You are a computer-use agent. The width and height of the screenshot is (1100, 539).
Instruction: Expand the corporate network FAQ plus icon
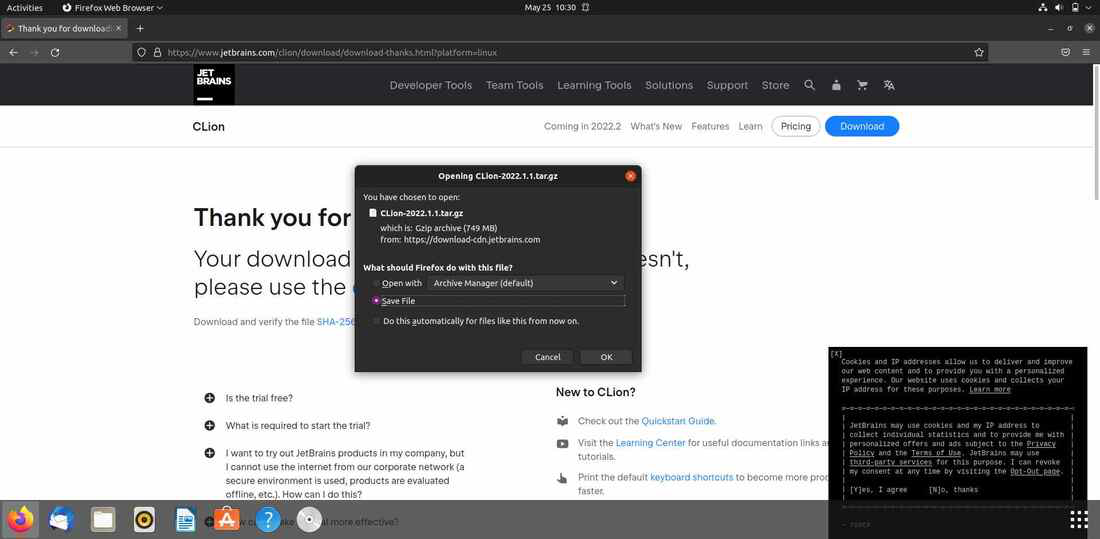(x=209, y=453)
